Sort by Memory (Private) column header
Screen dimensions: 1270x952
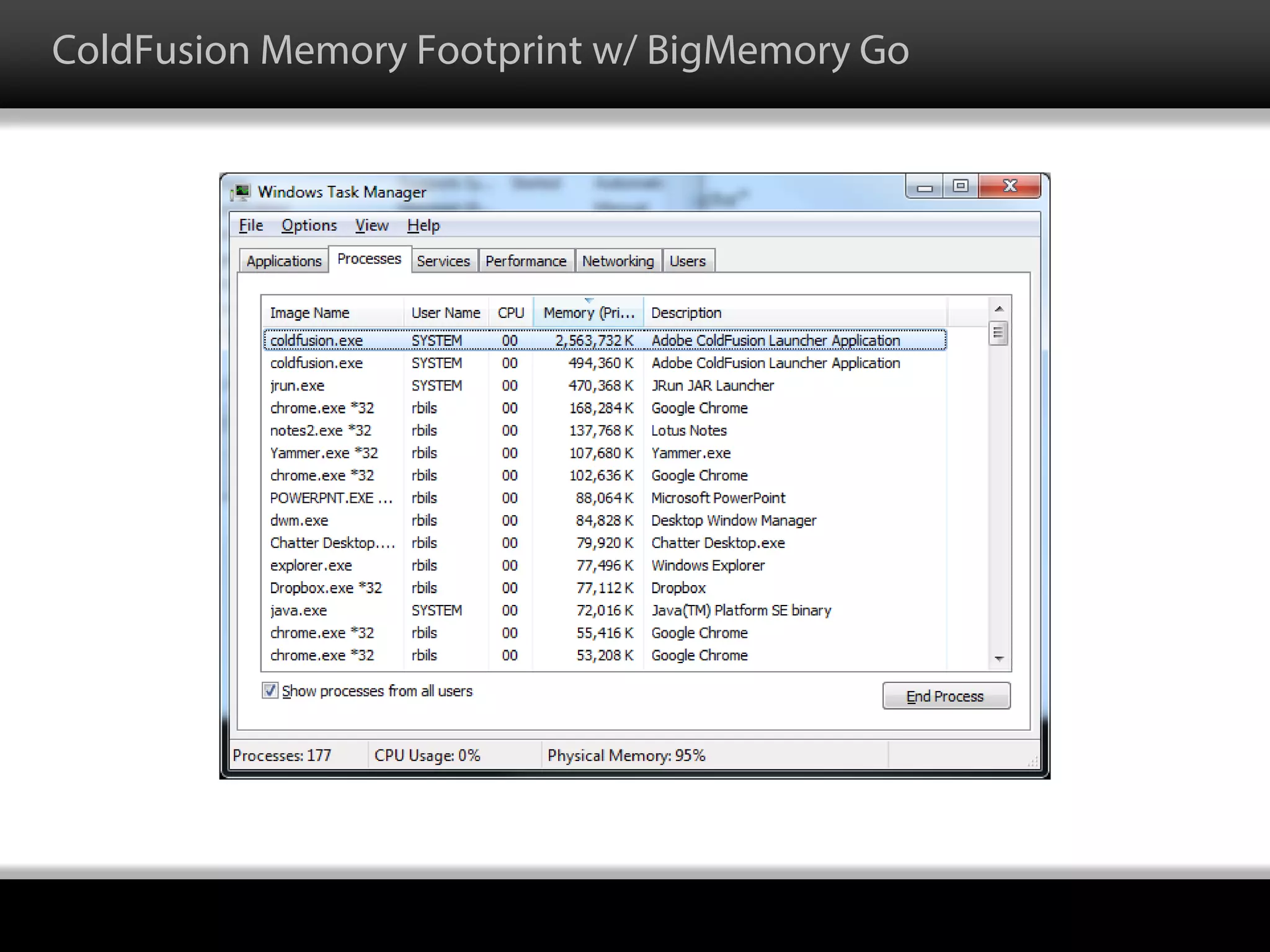(588, 313)
